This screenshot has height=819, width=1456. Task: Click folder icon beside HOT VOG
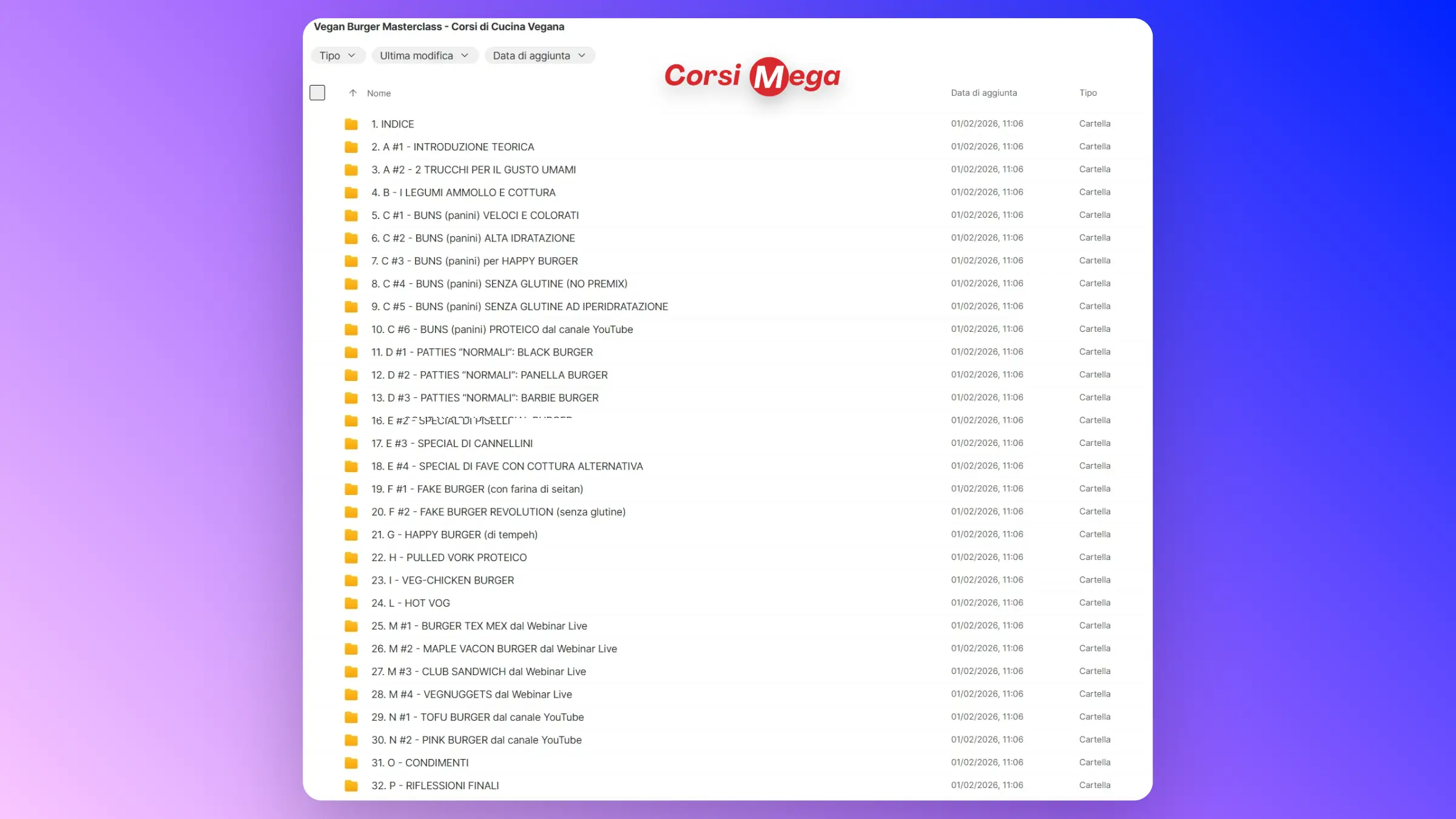pyautogui.click(x=351, y=603)
